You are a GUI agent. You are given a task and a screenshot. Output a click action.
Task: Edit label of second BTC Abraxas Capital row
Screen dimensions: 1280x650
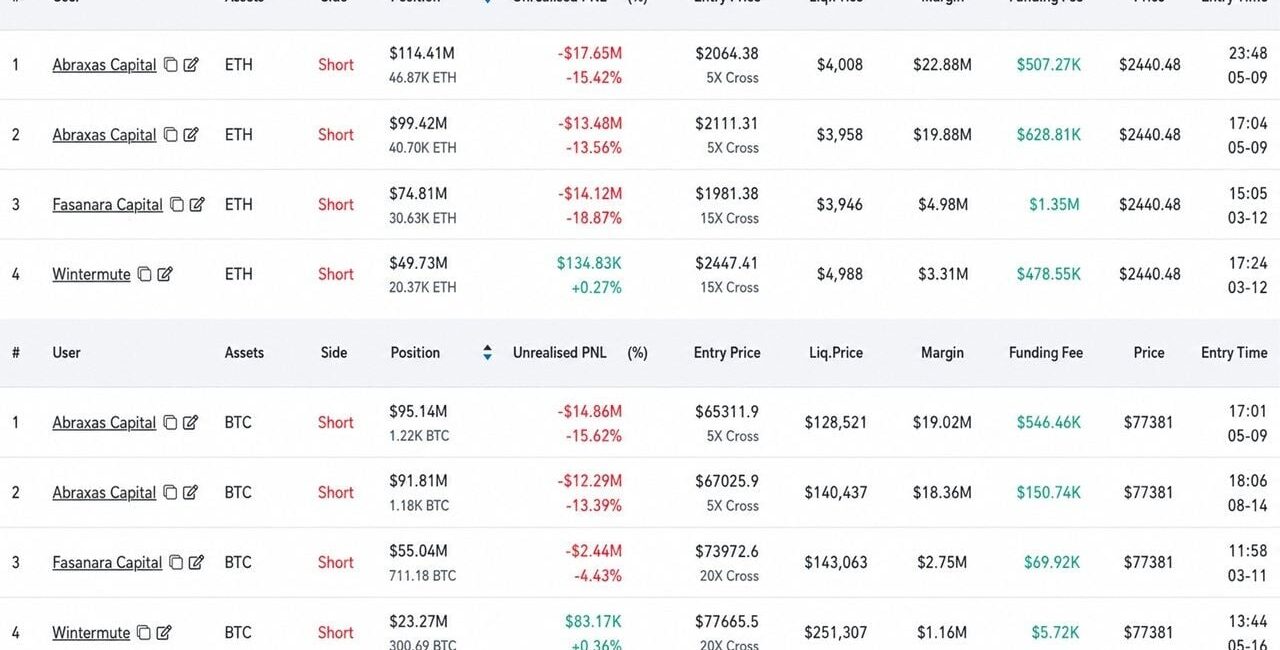coord(191,492)
